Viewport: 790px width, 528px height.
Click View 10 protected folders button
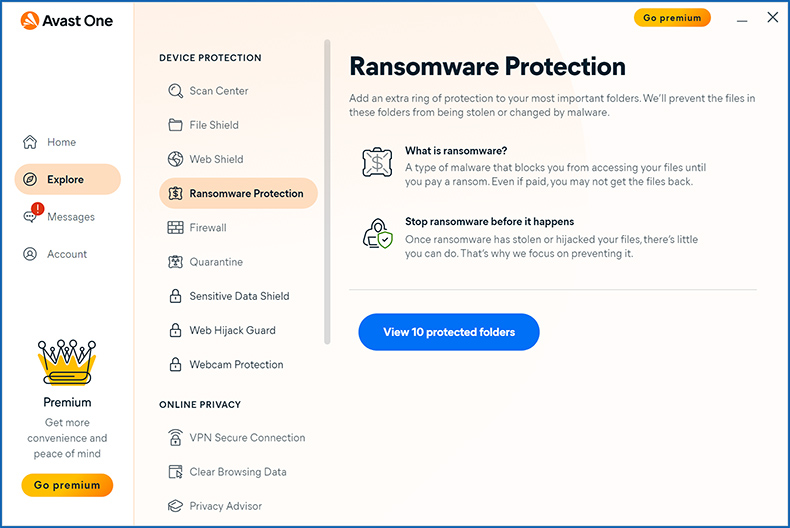[449, 332]
